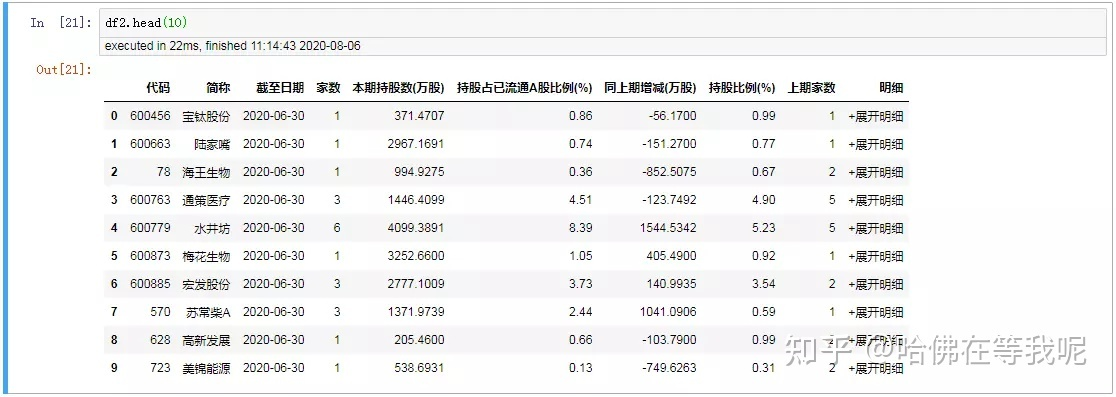Screen dimensions: 1116x397
Task: Click change value -852.5075
Action: point(670,172)
